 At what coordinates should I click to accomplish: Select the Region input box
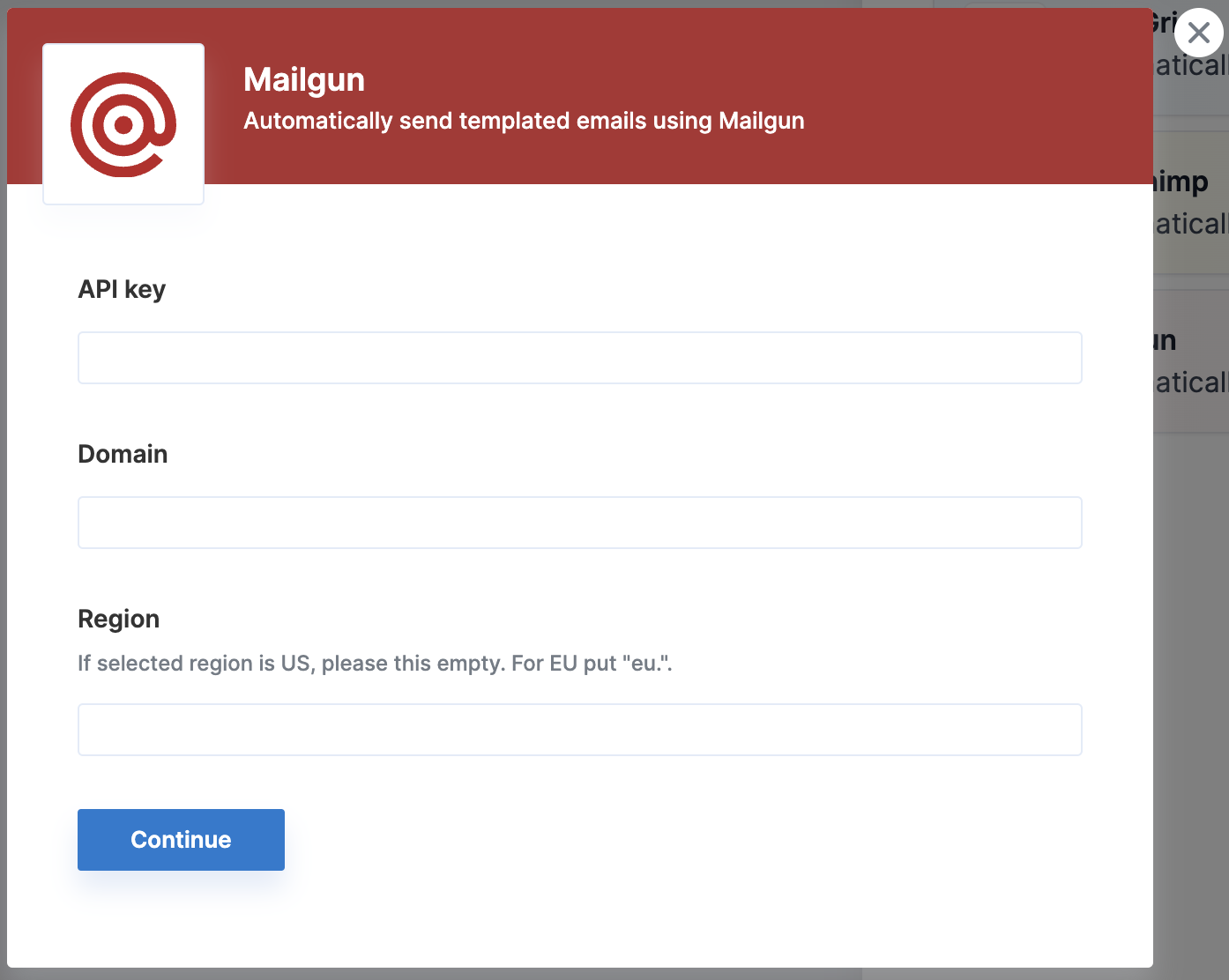click(579, 730)
